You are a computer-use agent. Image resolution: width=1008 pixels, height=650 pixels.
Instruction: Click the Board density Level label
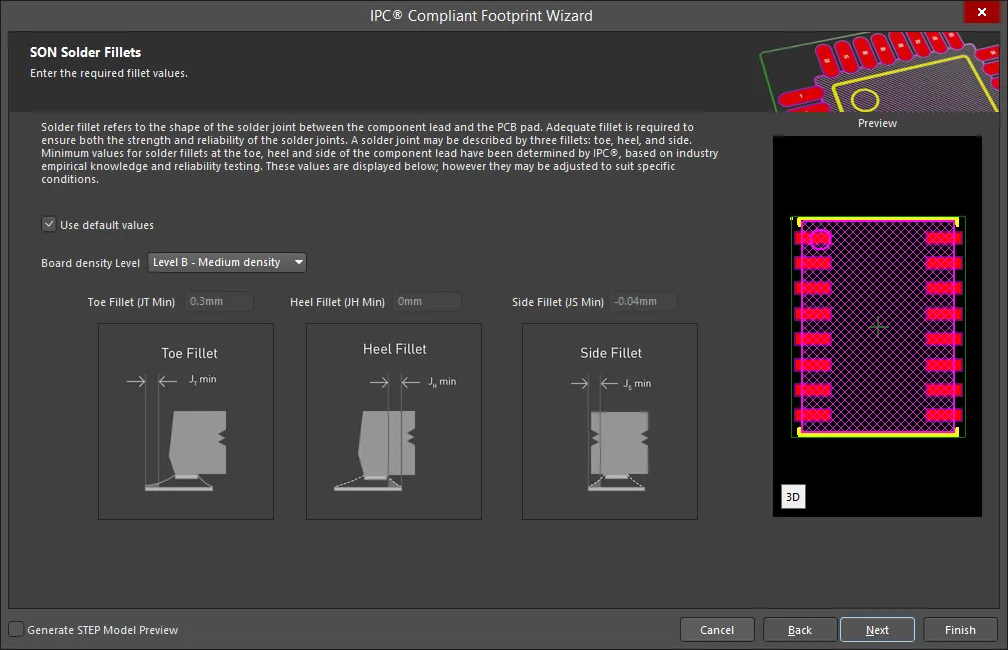(x=91, y=263)
